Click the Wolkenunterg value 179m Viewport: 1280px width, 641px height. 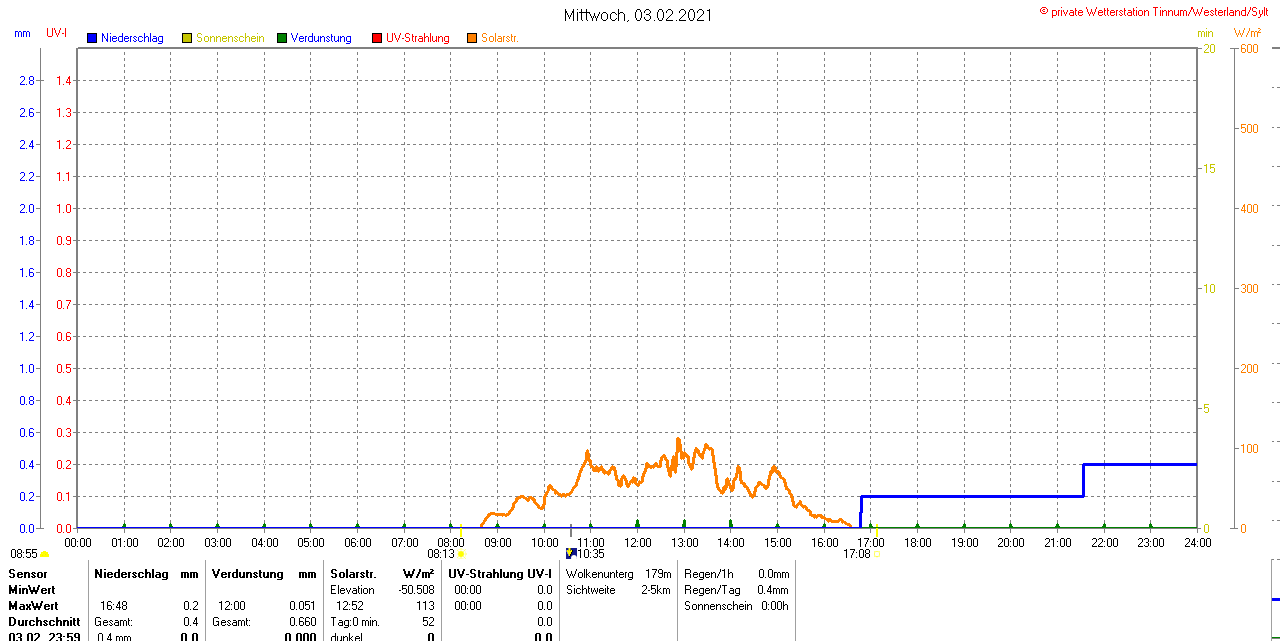(x=658, y=574)
